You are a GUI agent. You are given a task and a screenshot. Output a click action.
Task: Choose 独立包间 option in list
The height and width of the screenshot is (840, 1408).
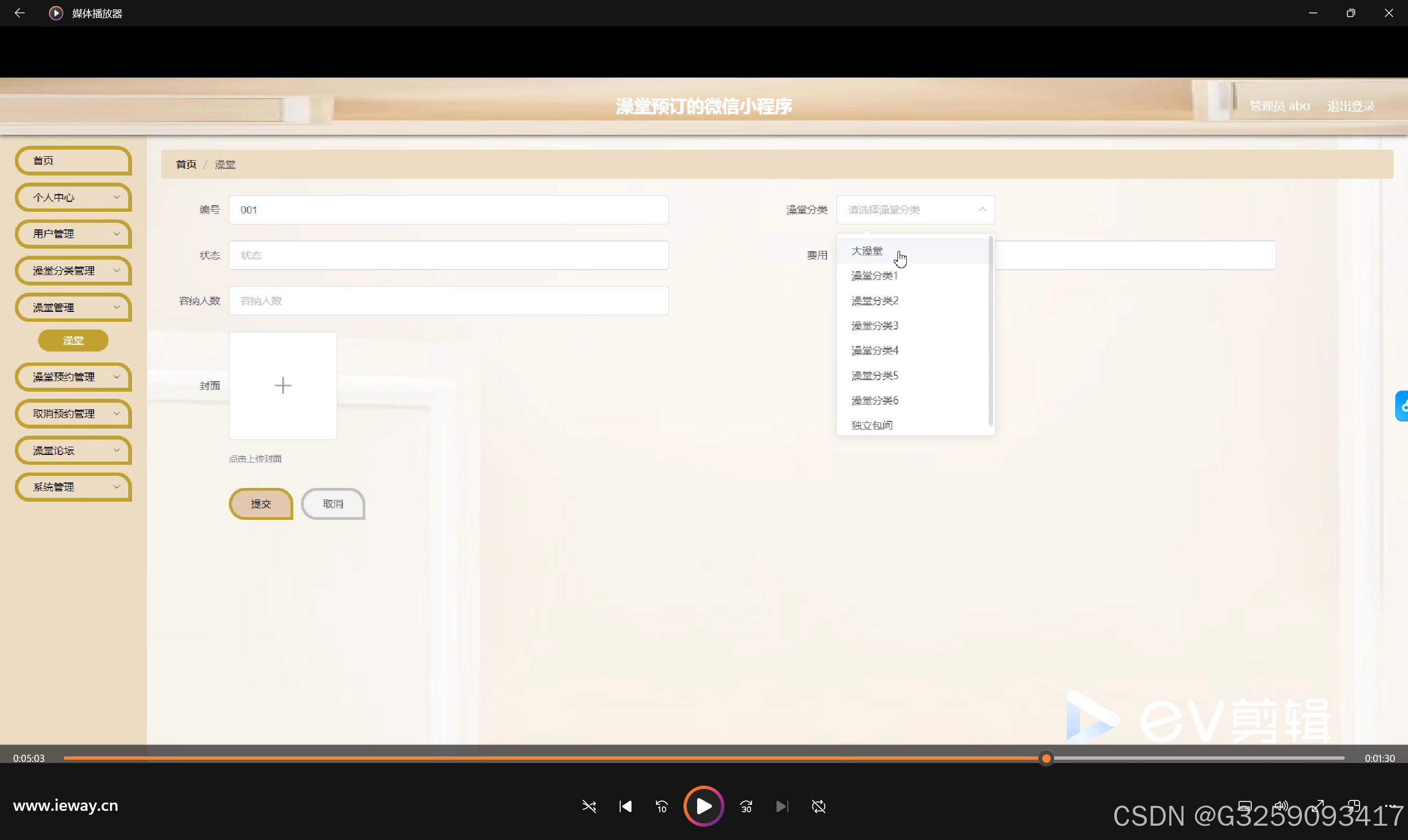click(872, 425)
